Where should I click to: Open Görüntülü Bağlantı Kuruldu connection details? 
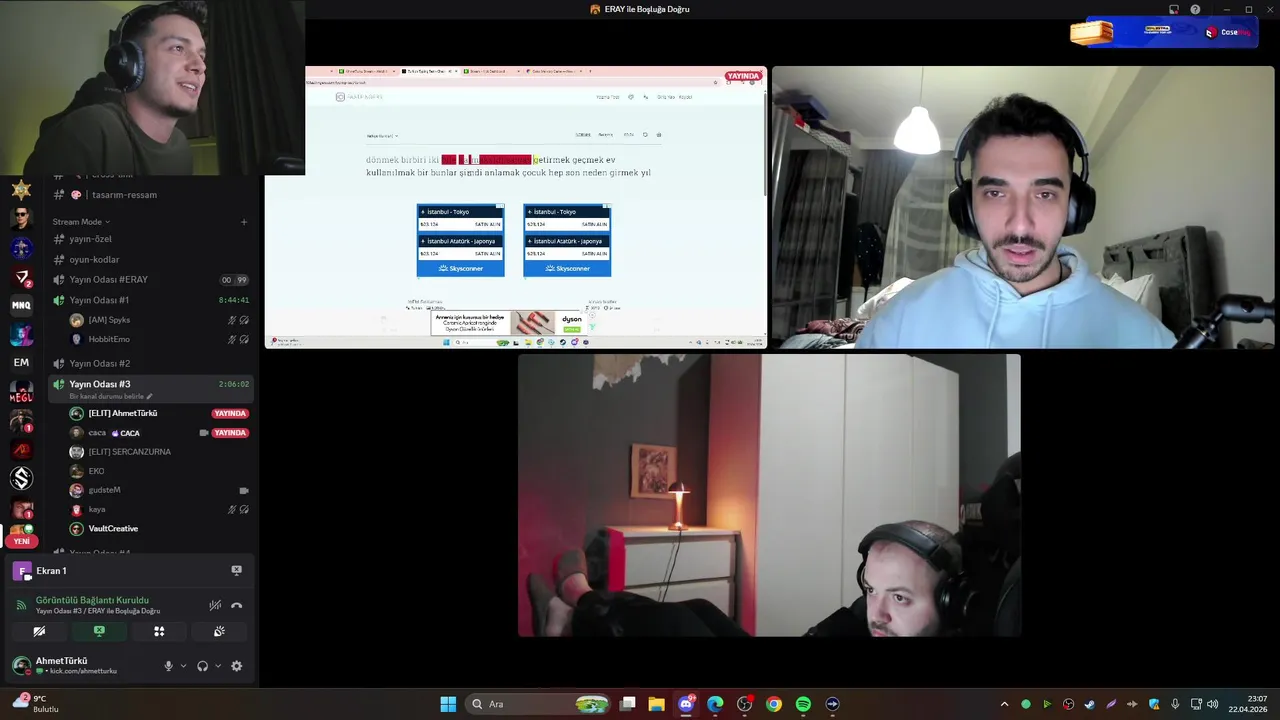(x=92, y=600)
